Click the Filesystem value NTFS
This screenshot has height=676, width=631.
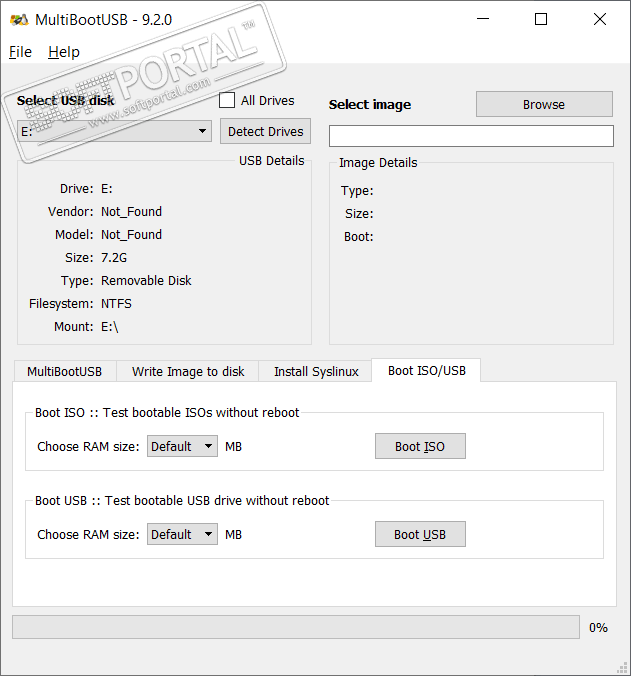pos(116,304)
